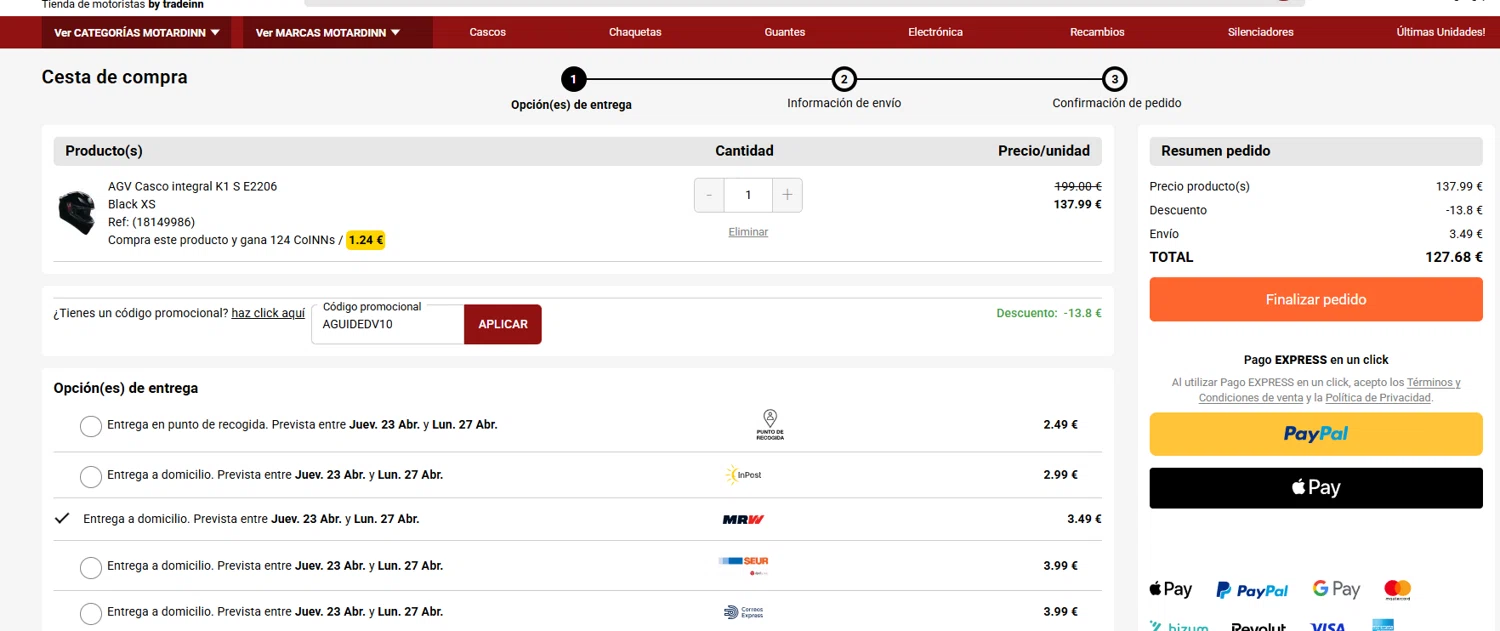Click the SEUR carrier logo
The width and height of the screenshot is (1500, 631).
[x=743, y=565]
